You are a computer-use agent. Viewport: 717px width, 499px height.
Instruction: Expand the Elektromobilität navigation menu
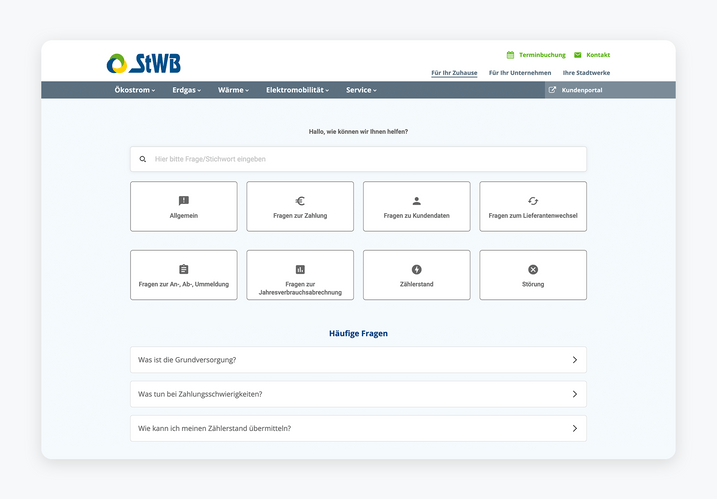297,90
